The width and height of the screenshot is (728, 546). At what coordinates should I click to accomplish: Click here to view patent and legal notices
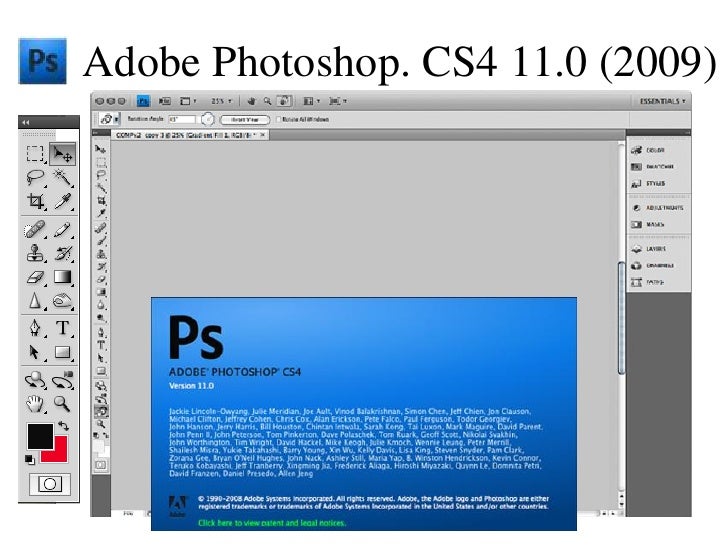coord(272,523)
